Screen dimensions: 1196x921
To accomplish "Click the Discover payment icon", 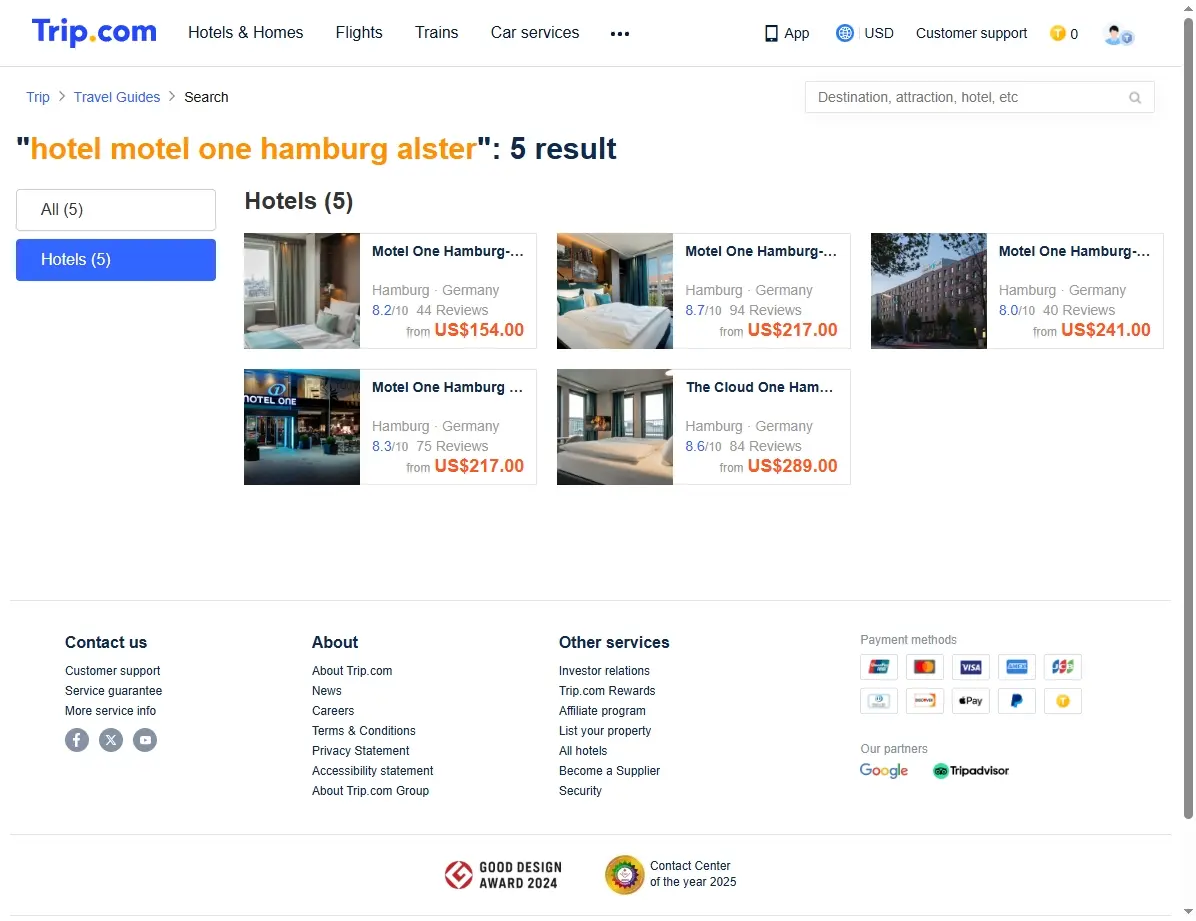I will (x=924, y=700).
